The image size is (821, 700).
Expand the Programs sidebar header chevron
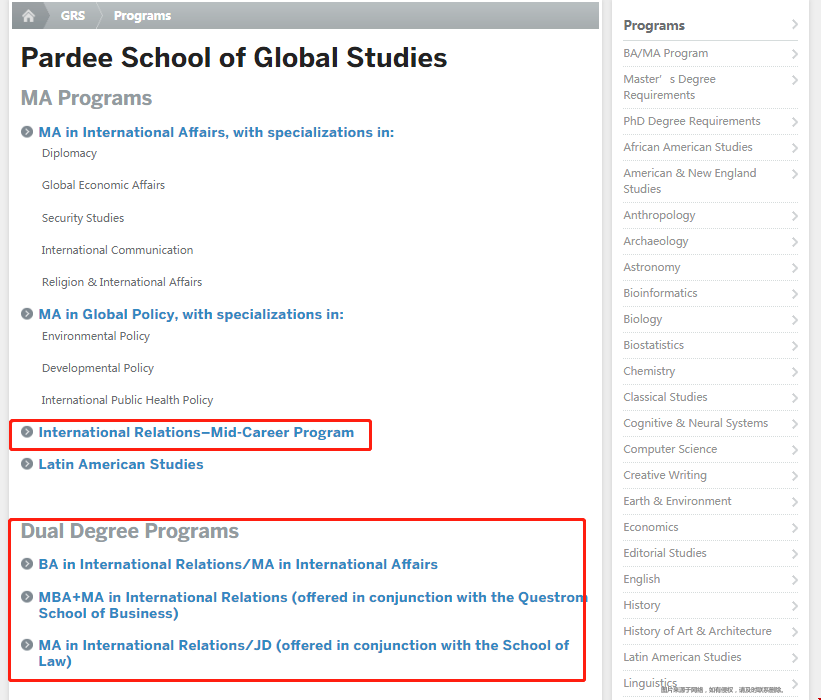[x=794, y=25]
